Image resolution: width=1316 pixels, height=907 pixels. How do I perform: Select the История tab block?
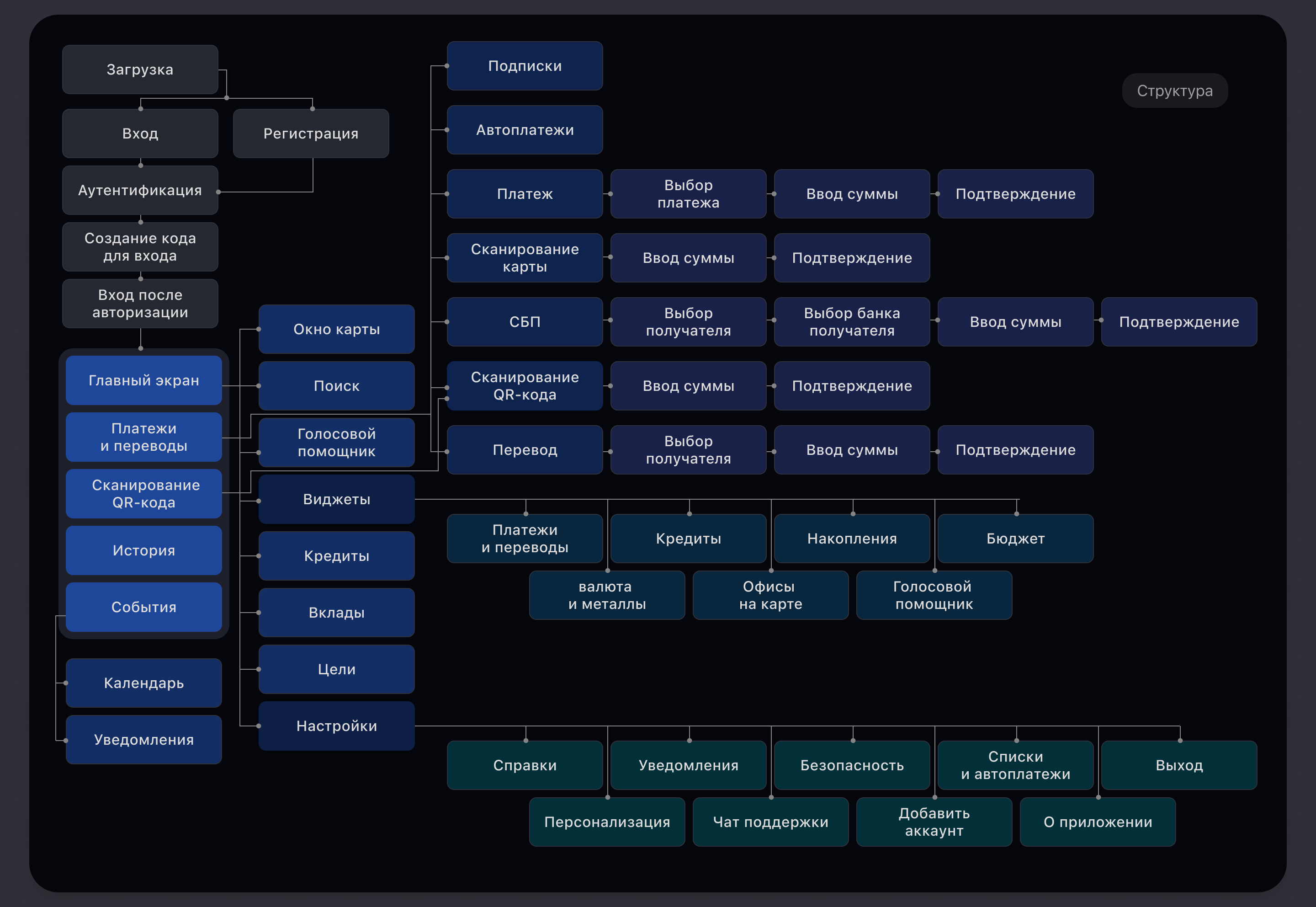pos(143,550)
